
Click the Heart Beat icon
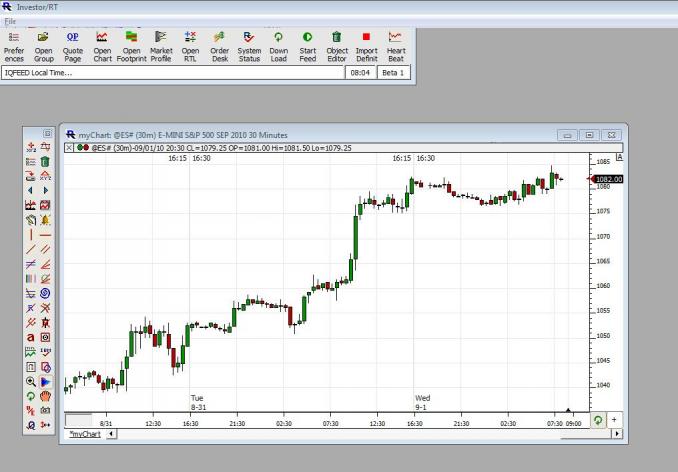coord(396,46)
